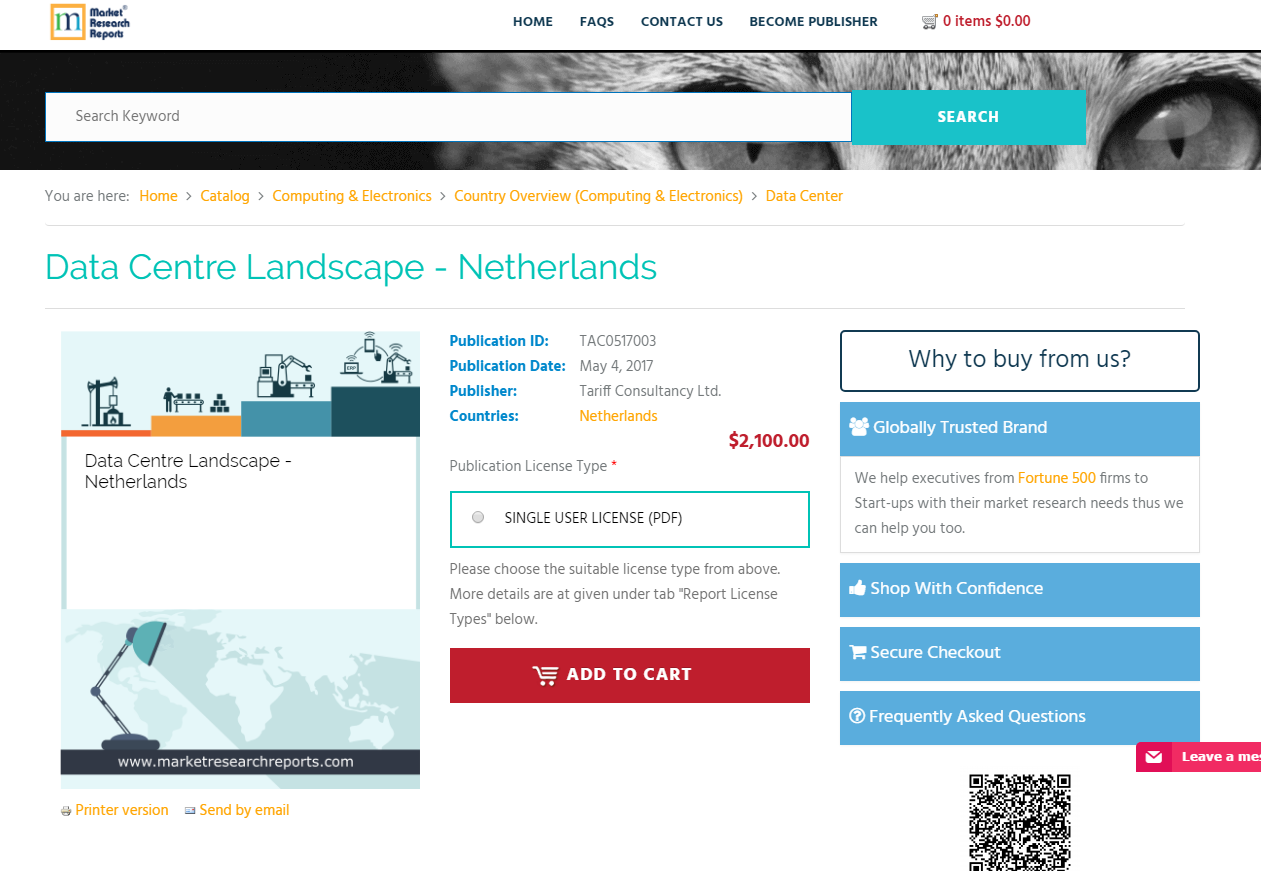1261x871 pixels.
Task: Open the BECOME PUBLISHER menu item
Action: (x=813, y=21)
